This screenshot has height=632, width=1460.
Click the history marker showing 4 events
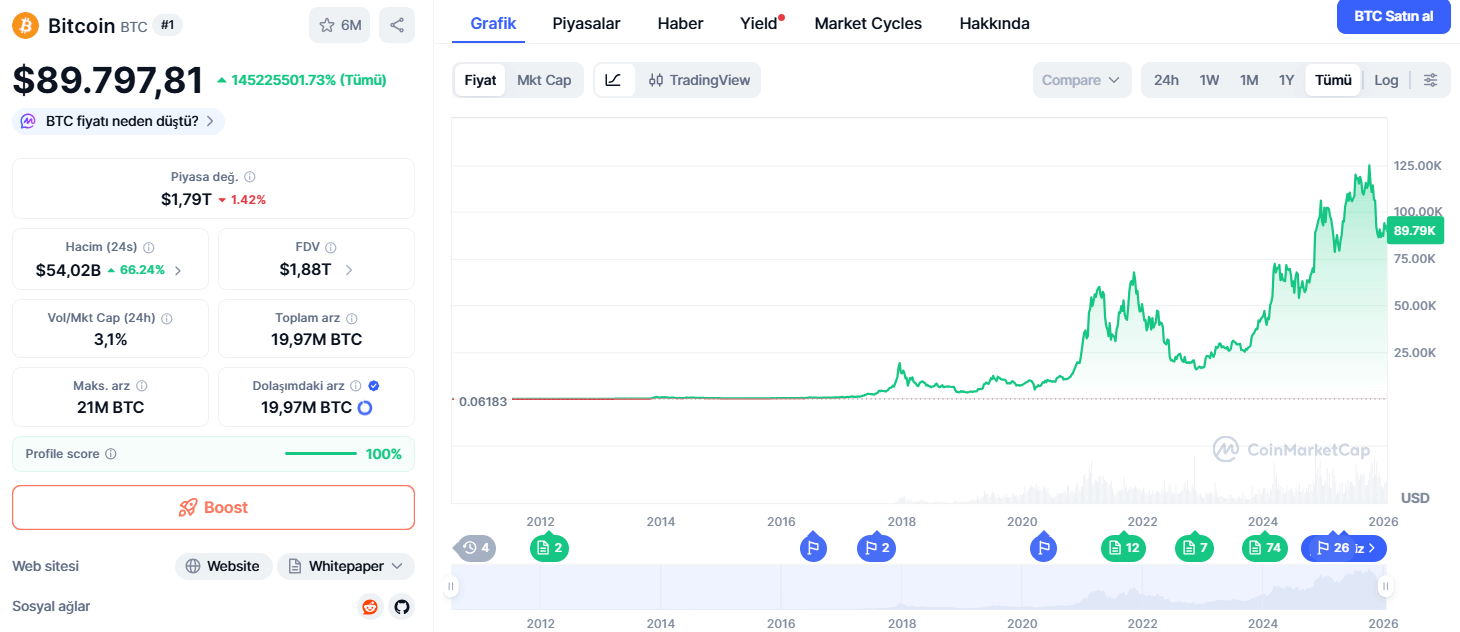(x=476, y=547)
